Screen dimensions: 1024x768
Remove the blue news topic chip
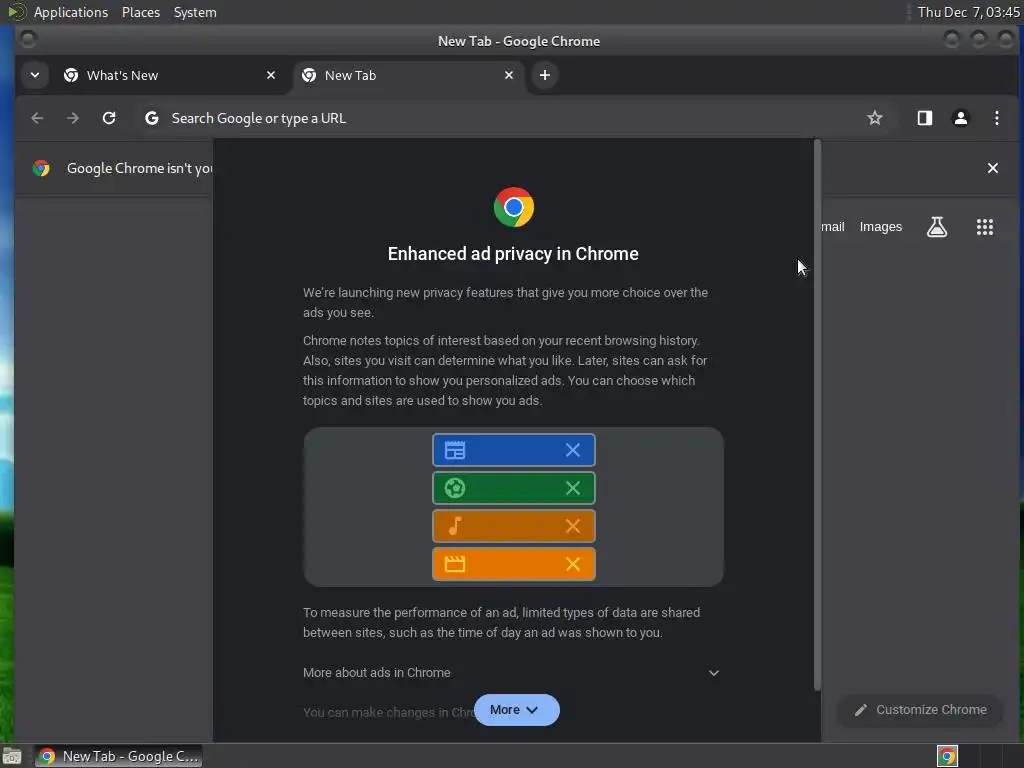[573, 450]
